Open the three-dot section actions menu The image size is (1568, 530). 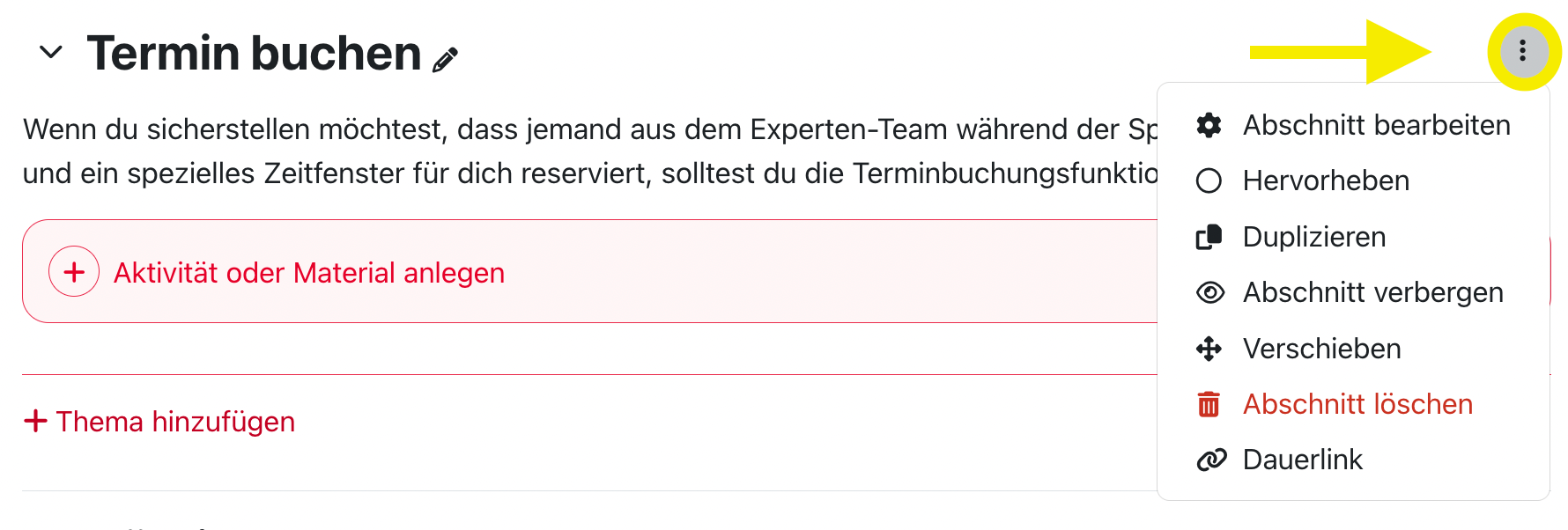click(1522, 51)
